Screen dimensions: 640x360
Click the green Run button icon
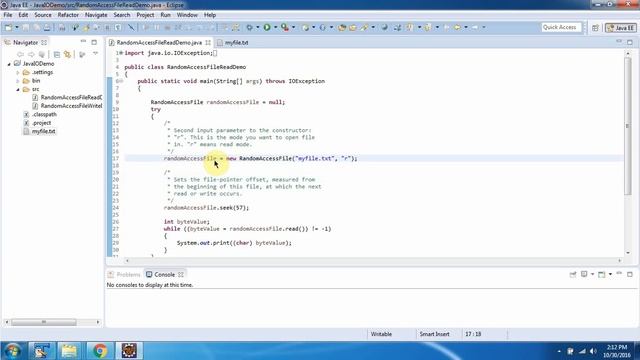point(267,27)
